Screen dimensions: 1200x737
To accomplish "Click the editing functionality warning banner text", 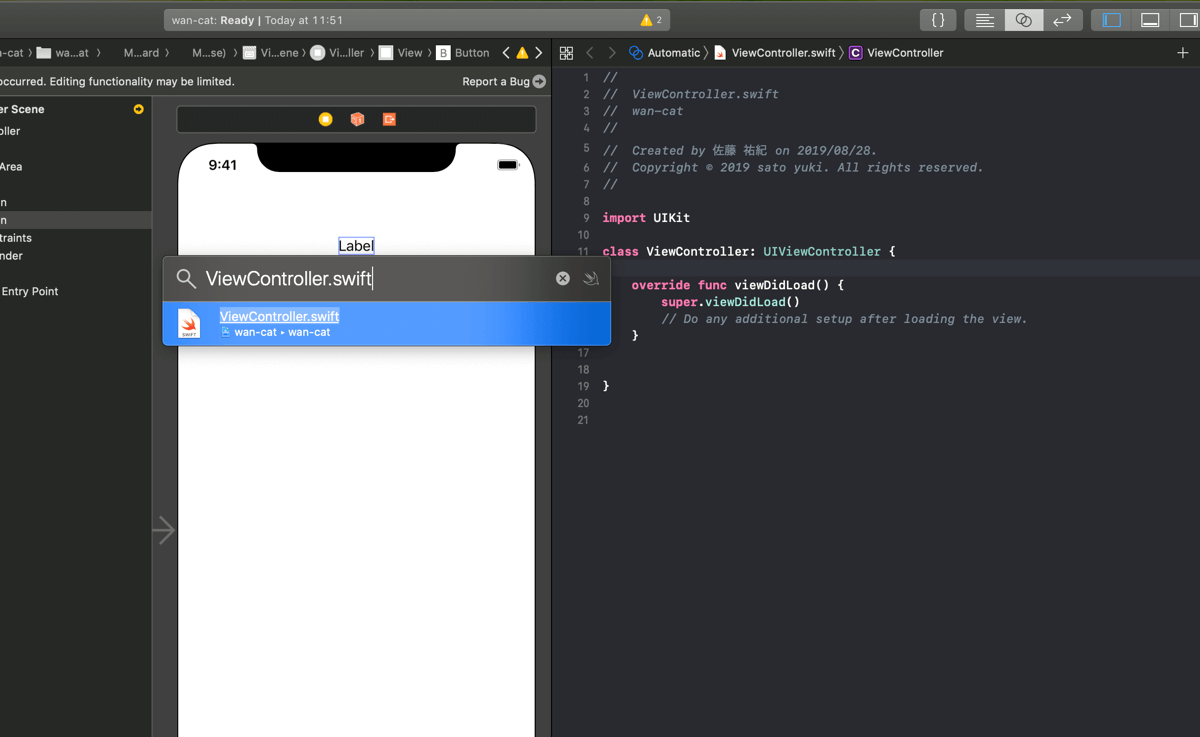I will [x=118, y=82].
